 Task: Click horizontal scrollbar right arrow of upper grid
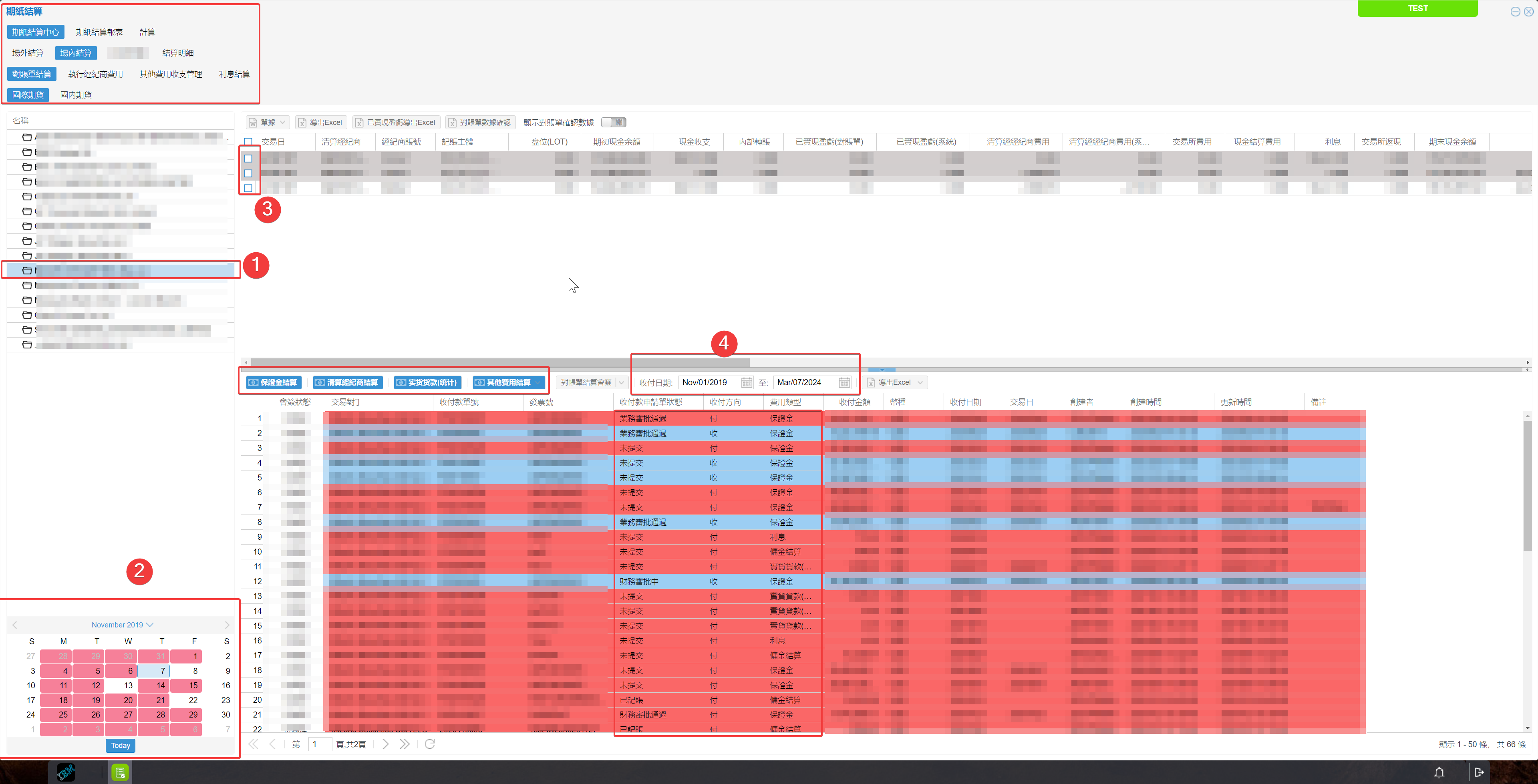(x=1527, y=362)
